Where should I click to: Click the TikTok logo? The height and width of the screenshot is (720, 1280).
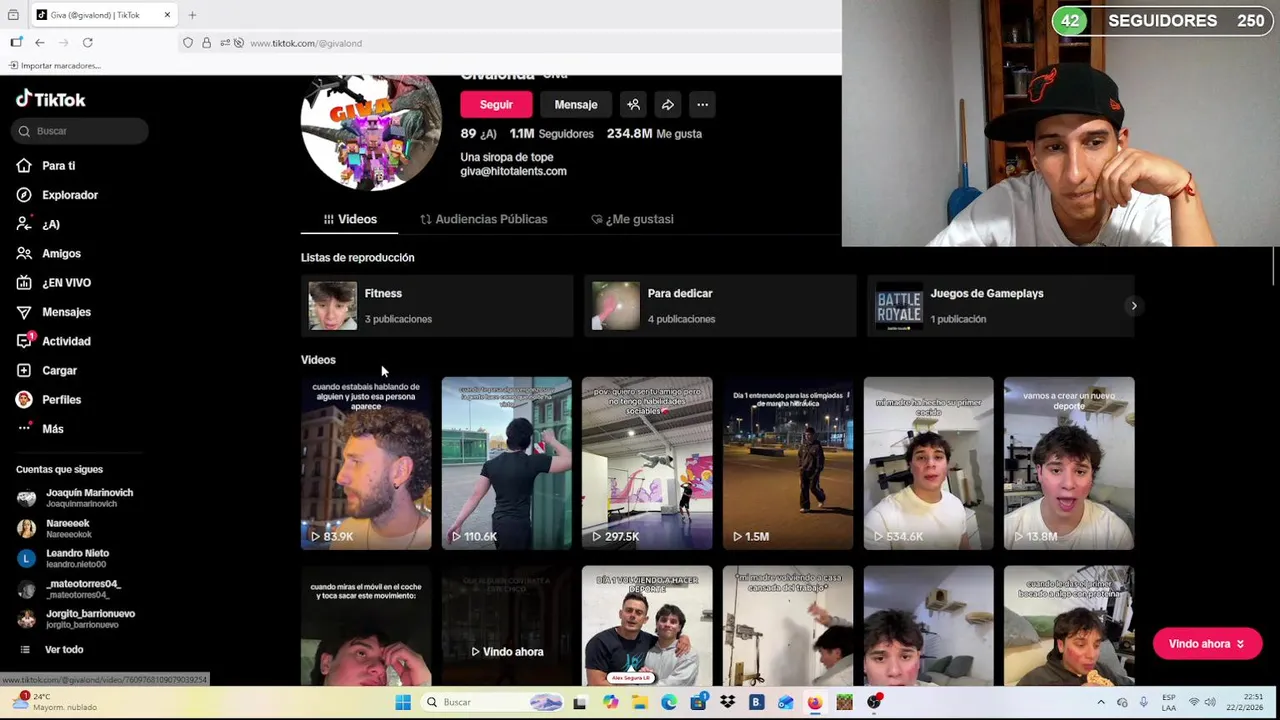(x=51, y=99)
